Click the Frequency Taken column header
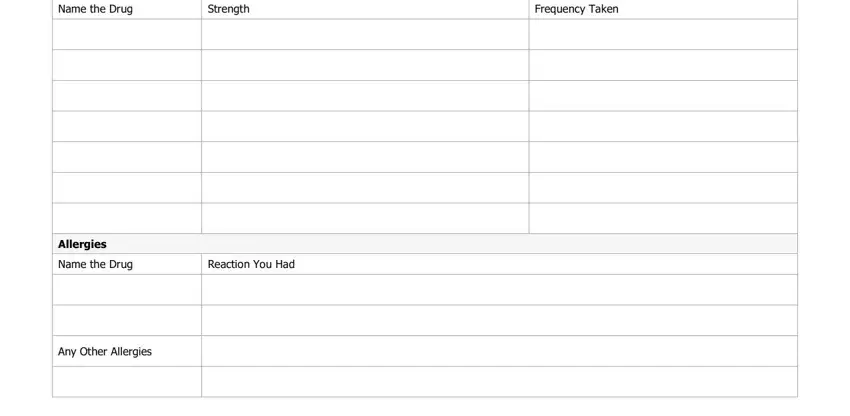850x416 pixels. [576, 9]
